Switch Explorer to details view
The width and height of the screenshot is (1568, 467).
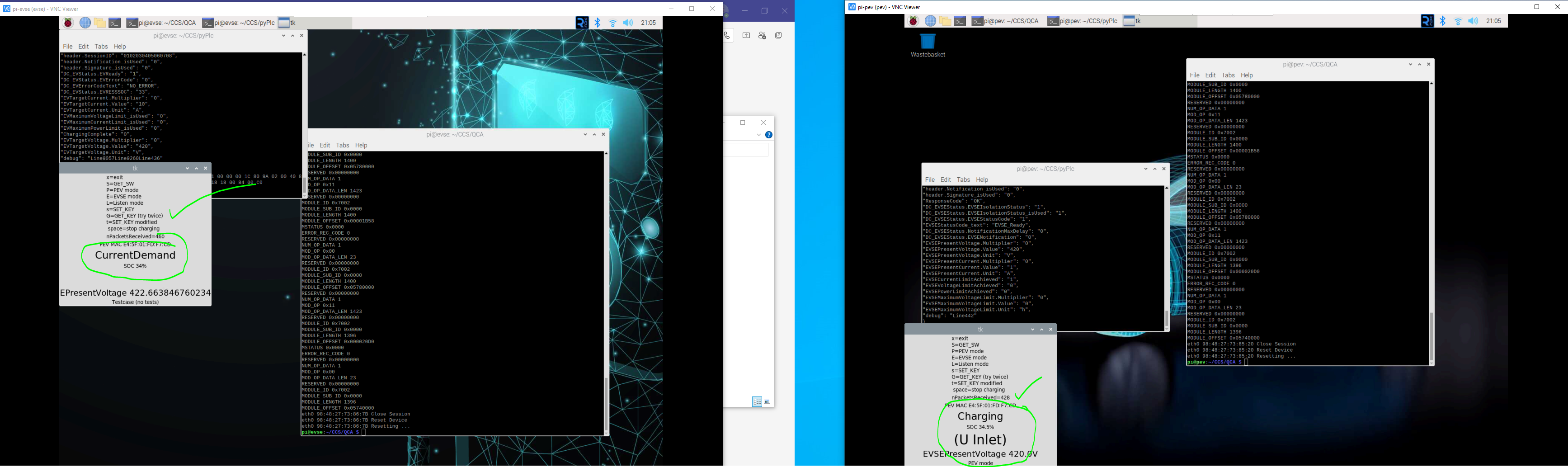coord(757,402)
